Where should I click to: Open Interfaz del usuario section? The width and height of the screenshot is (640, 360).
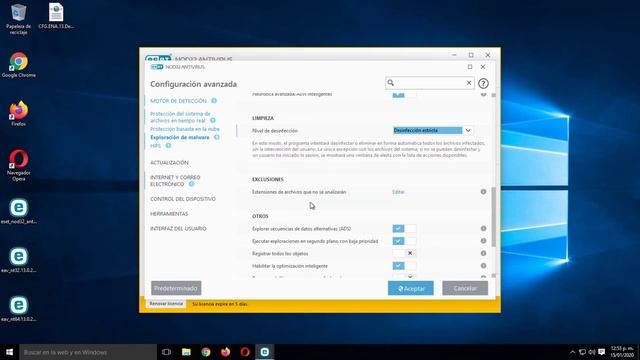click(x=178, y=229)
